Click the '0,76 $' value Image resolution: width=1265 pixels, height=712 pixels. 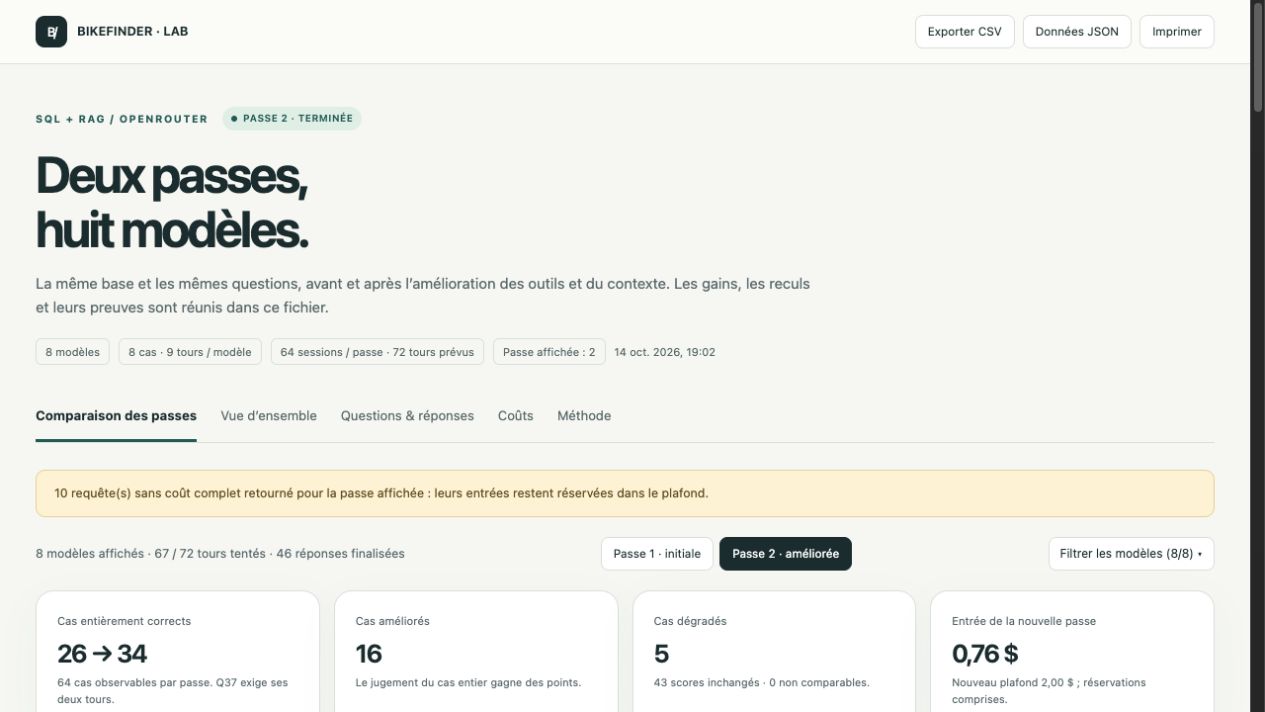click(x=985, y=654)
